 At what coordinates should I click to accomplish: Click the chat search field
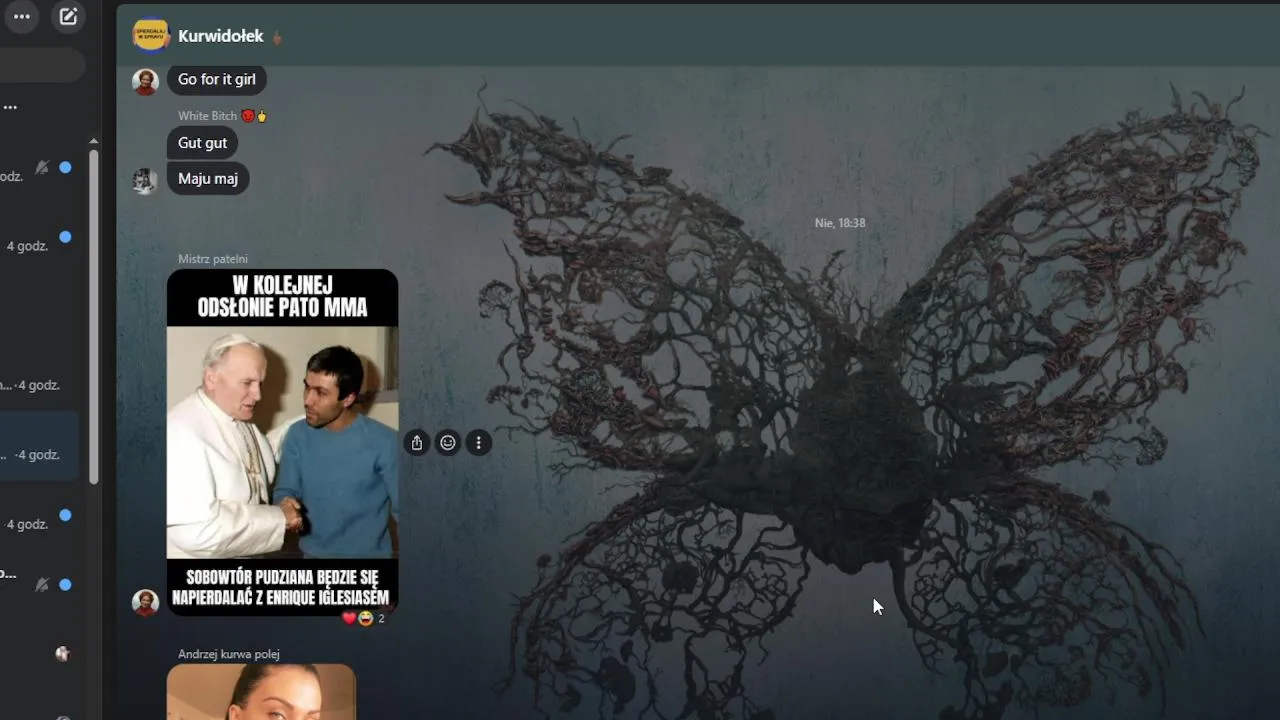tap(42, 65)
